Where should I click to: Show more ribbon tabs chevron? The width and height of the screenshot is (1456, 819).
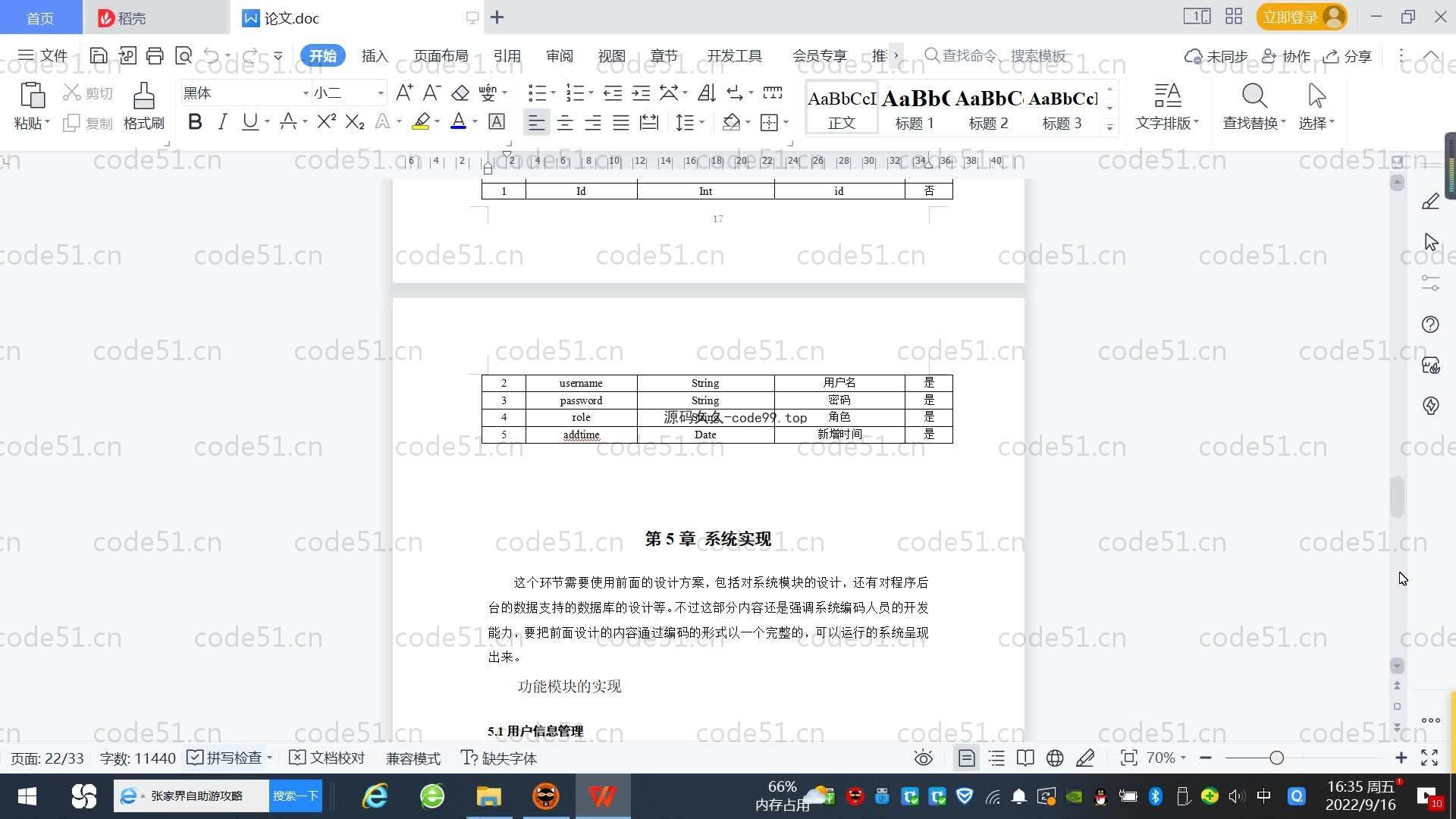click(x=896, y=55)
